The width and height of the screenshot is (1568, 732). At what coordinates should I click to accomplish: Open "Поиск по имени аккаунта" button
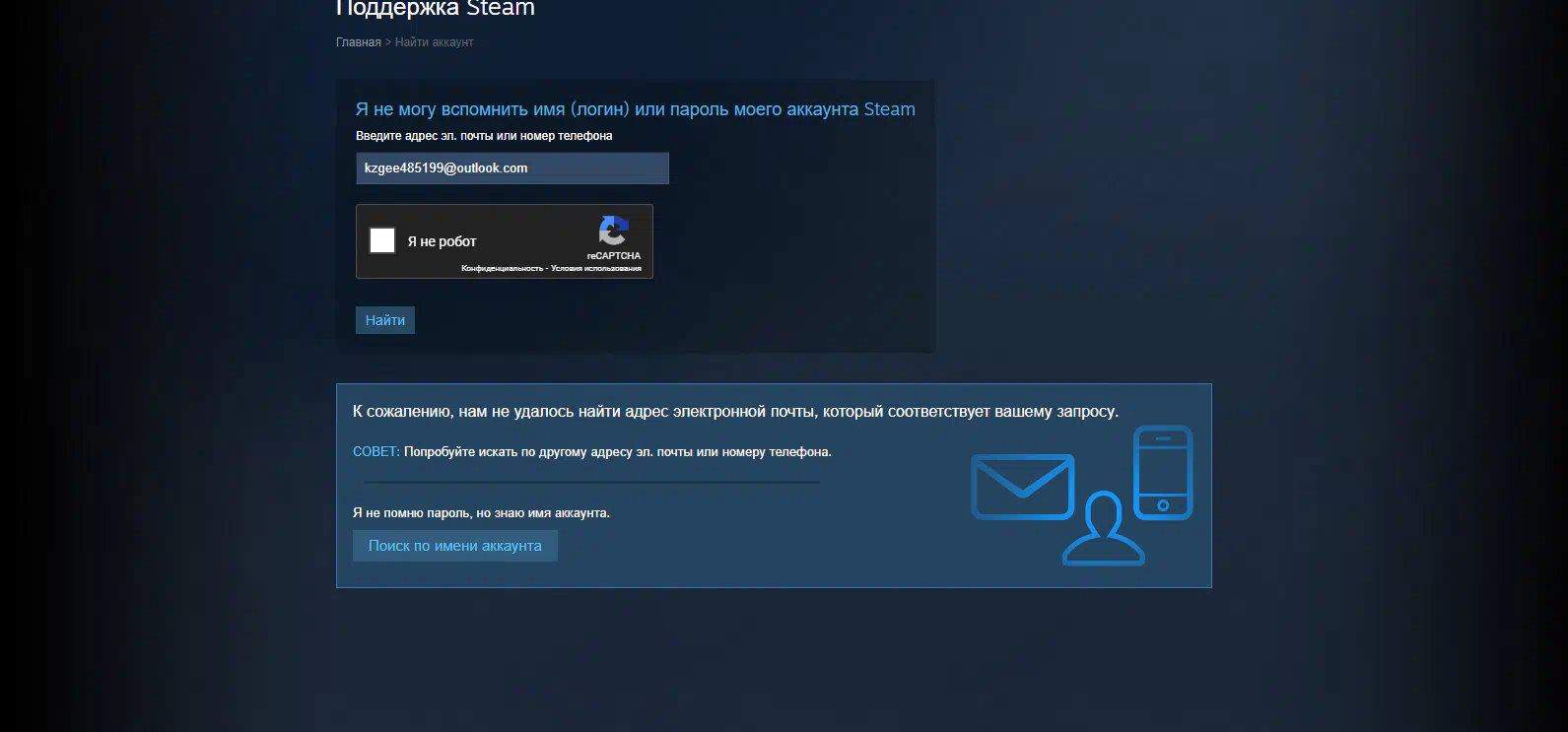tap(455, 546)
